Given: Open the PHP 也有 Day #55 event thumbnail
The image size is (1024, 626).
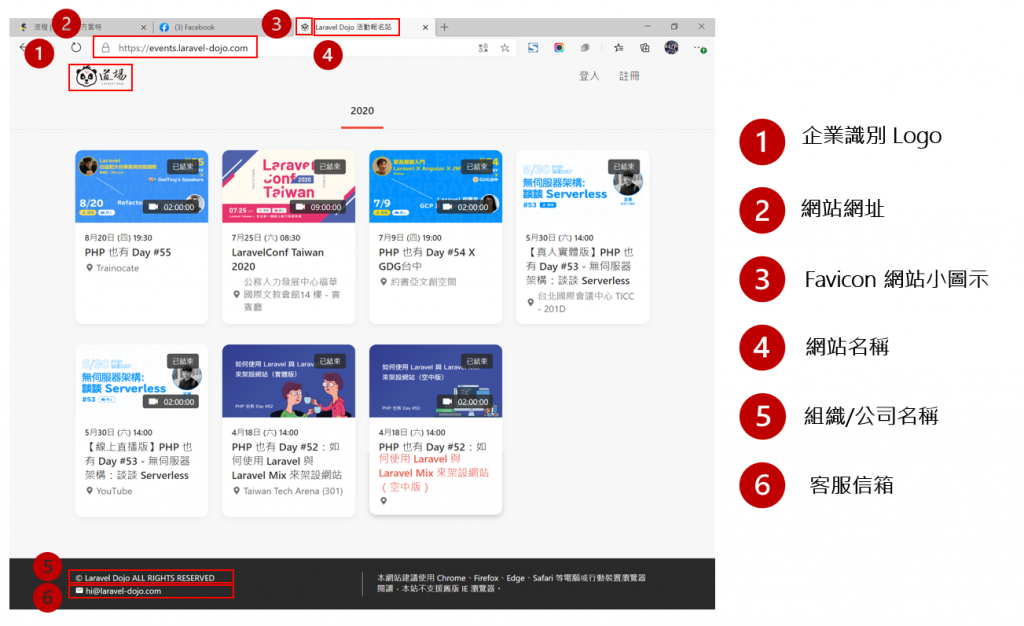Looking at the screenshot, I should 142,187.
